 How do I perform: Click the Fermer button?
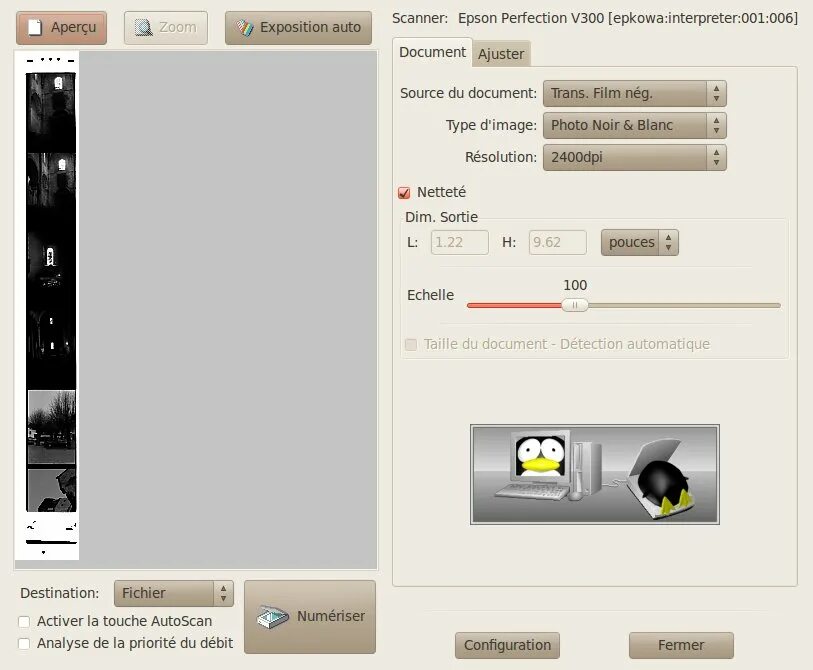pos(681,645)
